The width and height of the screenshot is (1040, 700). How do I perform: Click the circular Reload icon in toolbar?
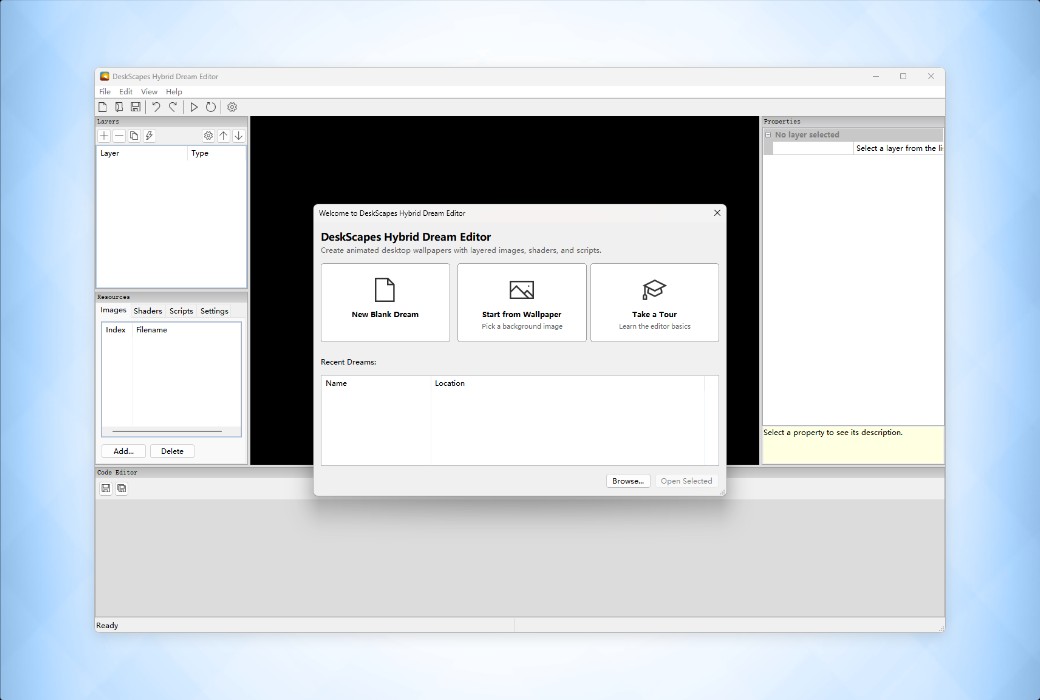coord(210,107)
